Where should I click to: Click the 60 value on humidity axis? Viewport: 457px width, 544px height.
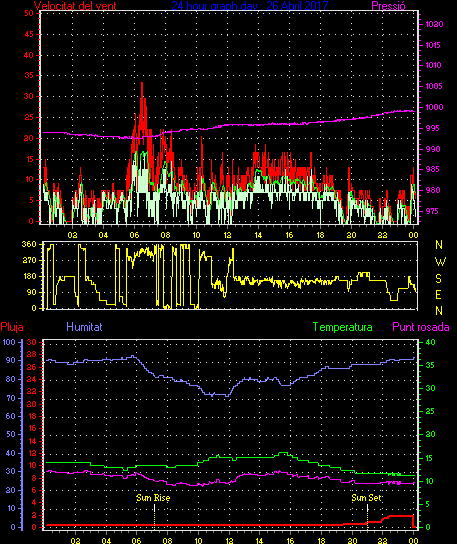pos(11,416)
